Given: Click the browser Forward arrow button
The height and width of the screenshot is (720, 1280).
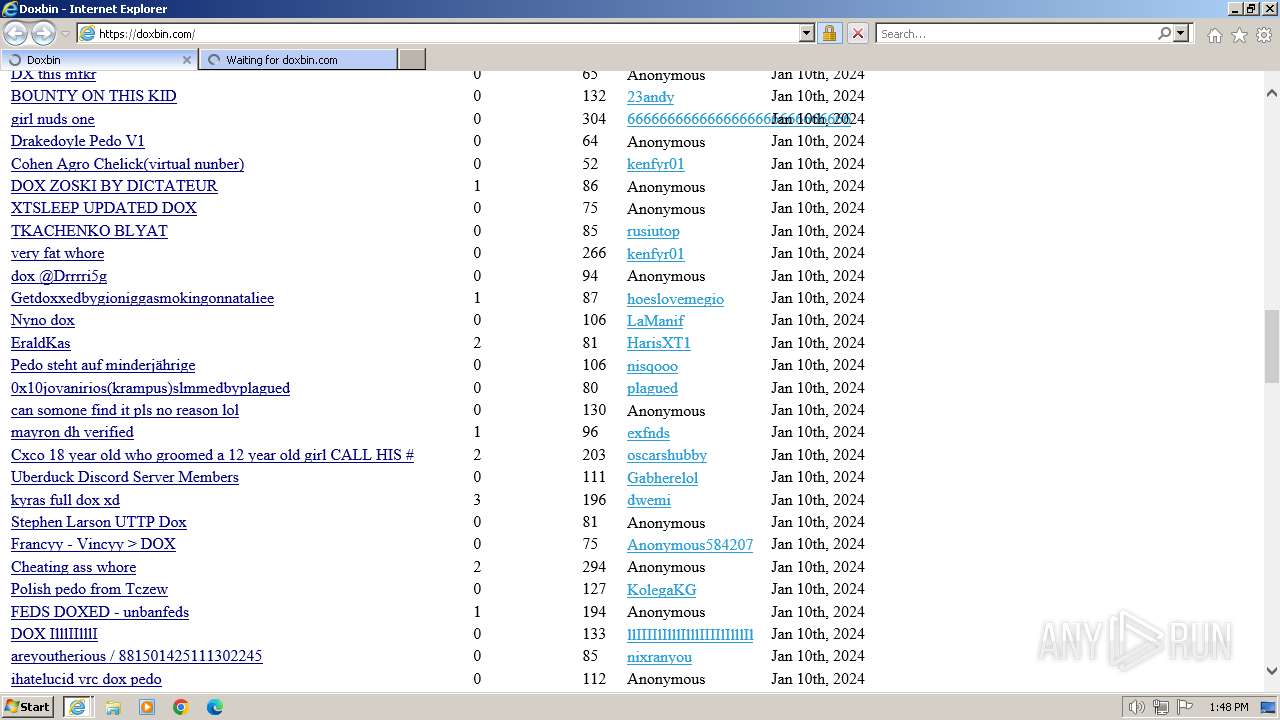Looking at the screenshot, I should click(43, 34).
